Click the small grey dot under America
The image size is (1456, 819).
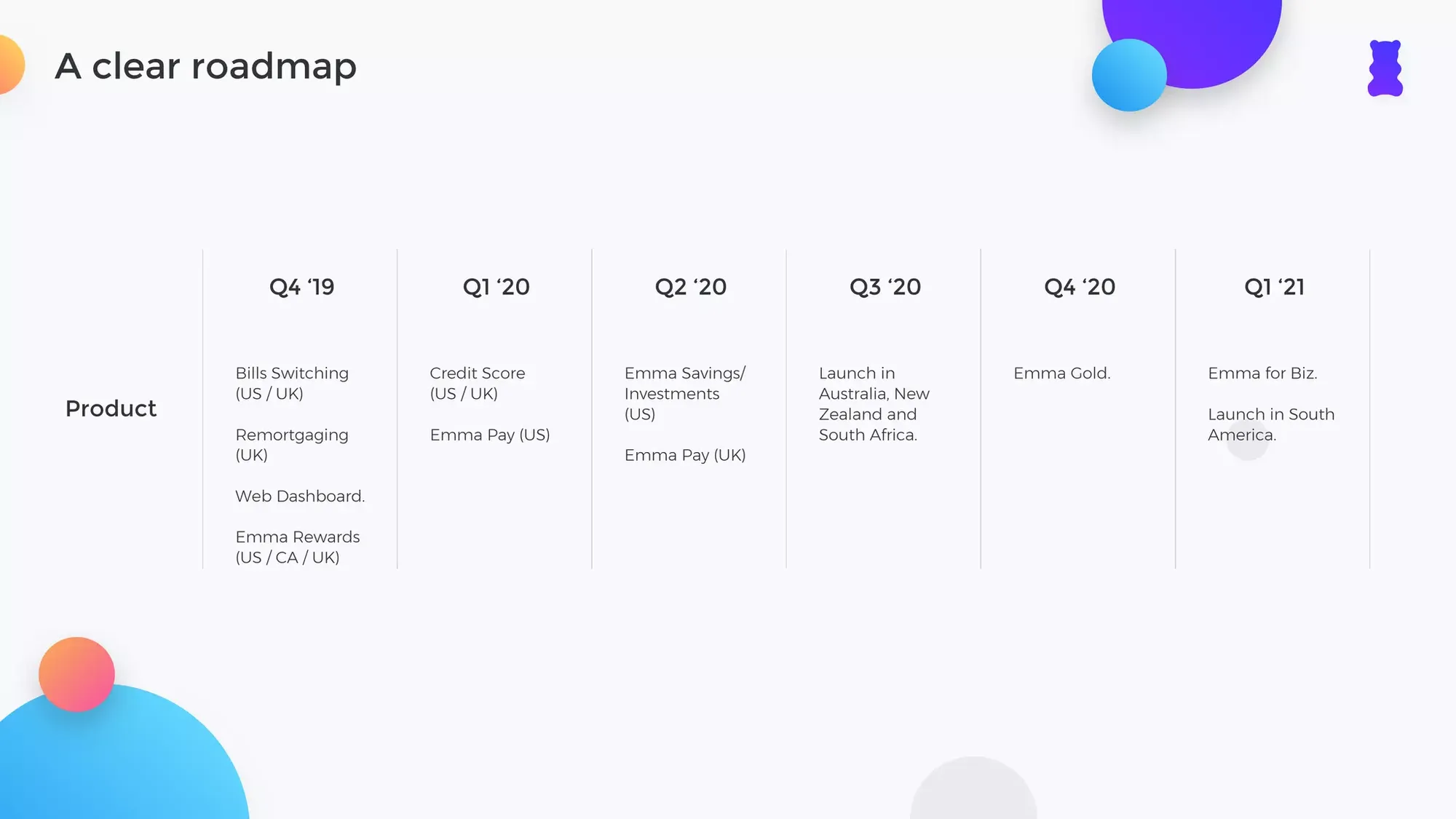coord(1248,440)
